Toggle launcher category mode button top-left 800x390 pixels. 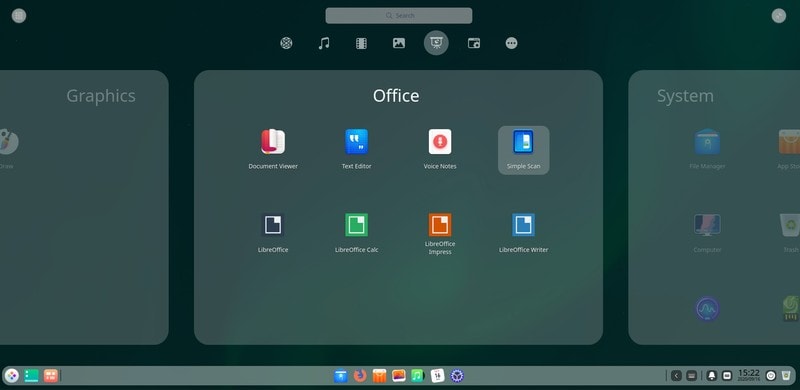[19, 16]
